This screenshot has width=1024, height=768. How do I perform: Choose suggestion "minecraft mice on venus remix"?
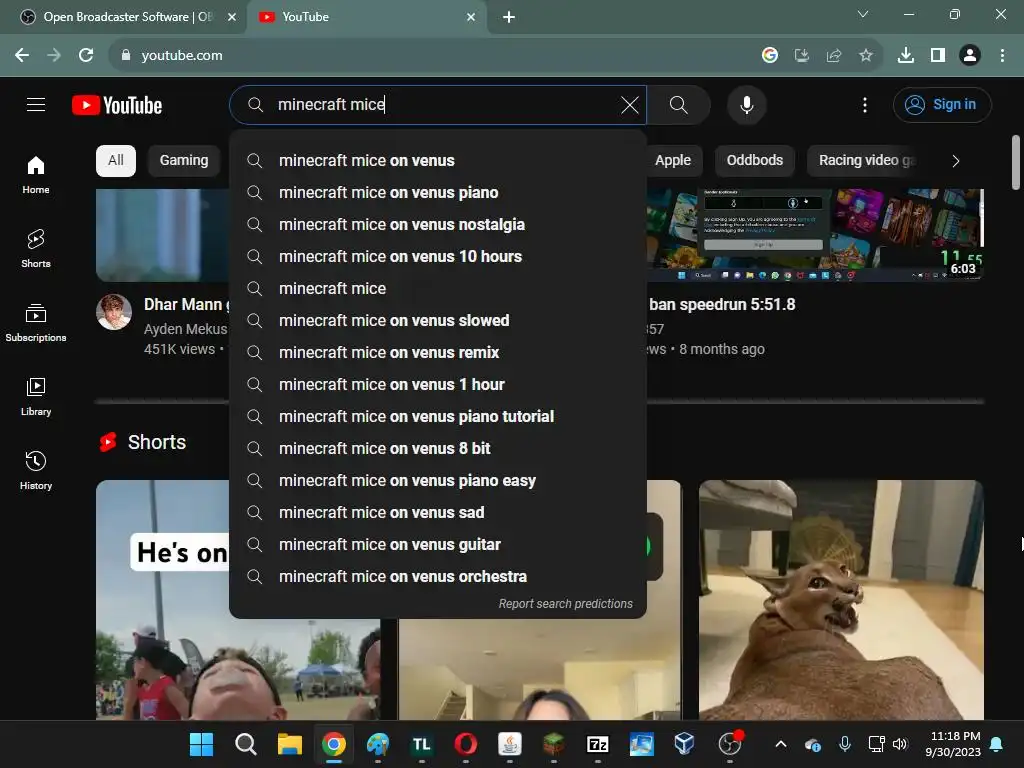coord(438,353)
